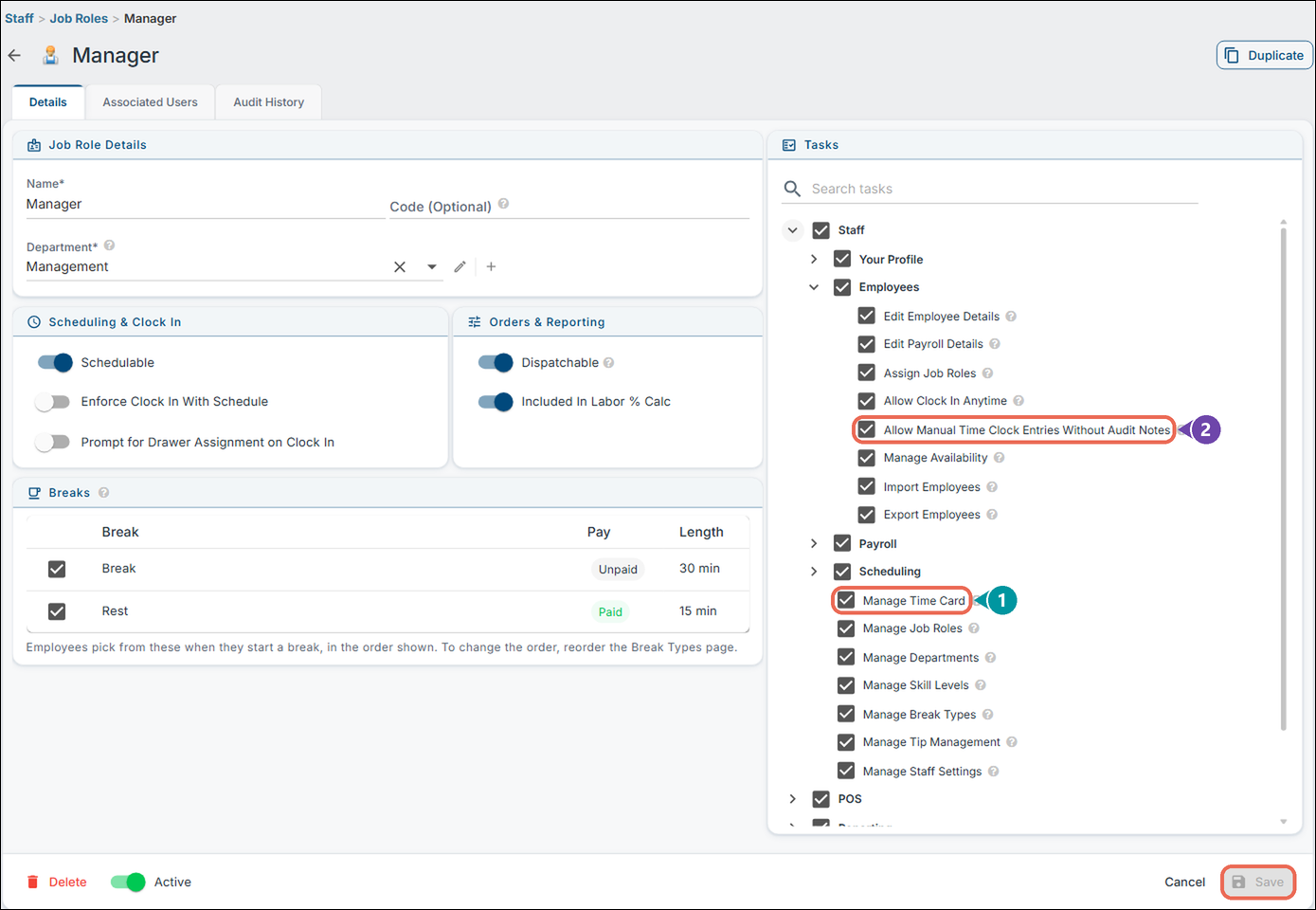Click the help icon beside Breaks heading

(103, 493)
